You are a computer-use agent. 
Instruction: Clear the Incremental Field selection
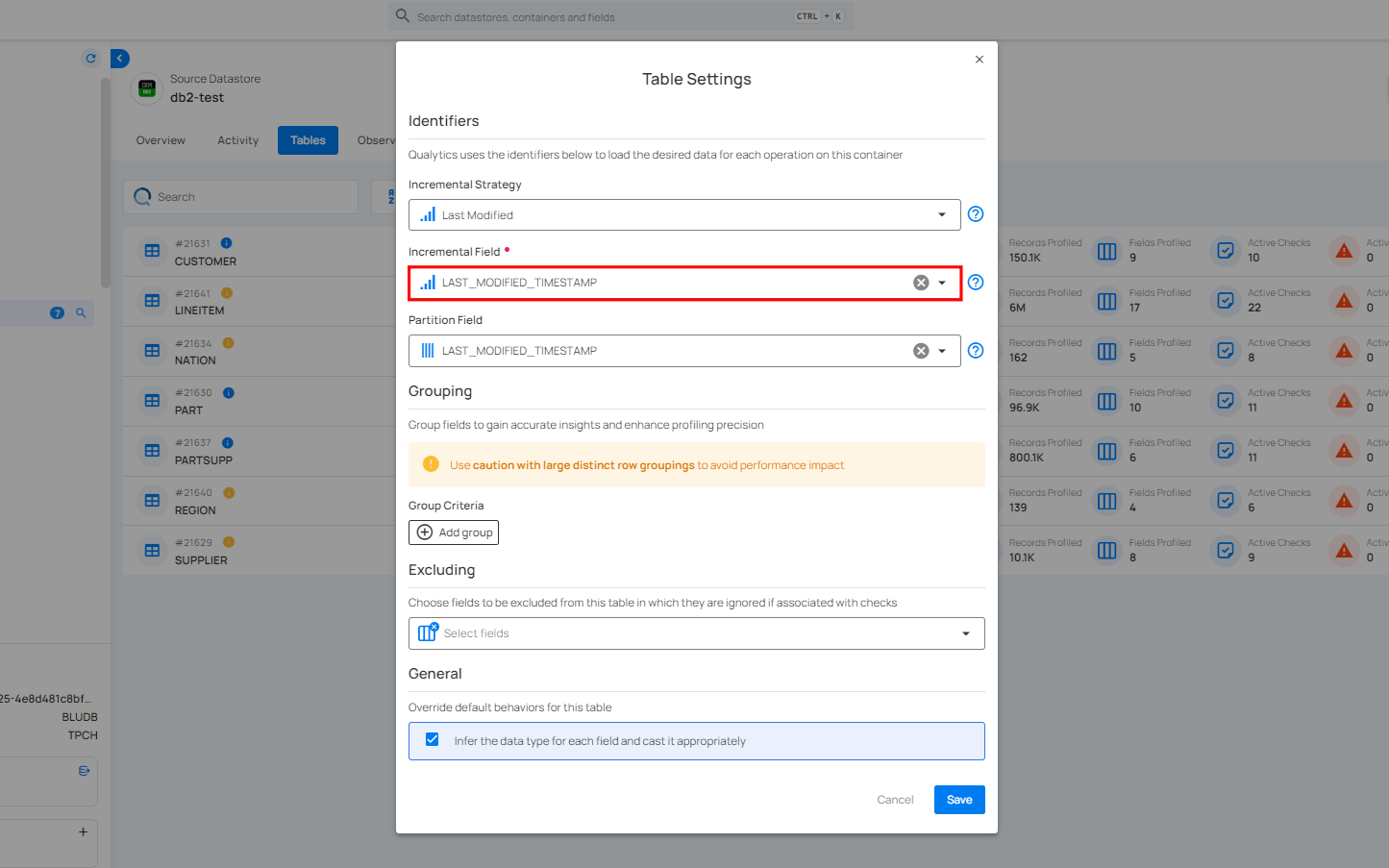click(920, 283)
